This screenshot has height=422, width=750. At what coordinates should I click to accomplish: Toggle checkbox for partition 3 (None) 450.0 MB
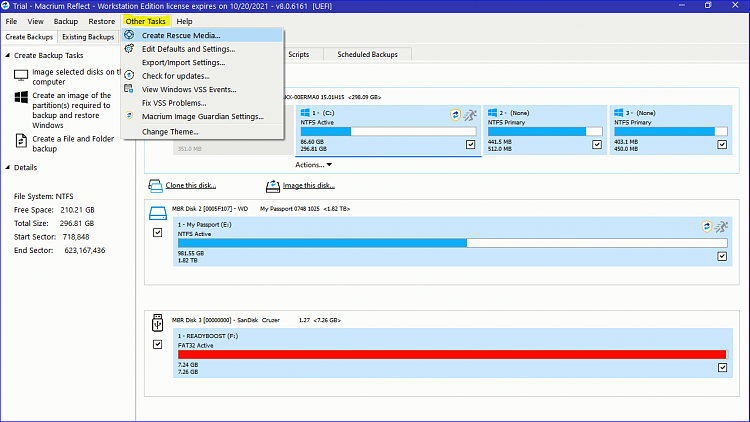click(722, 144)
